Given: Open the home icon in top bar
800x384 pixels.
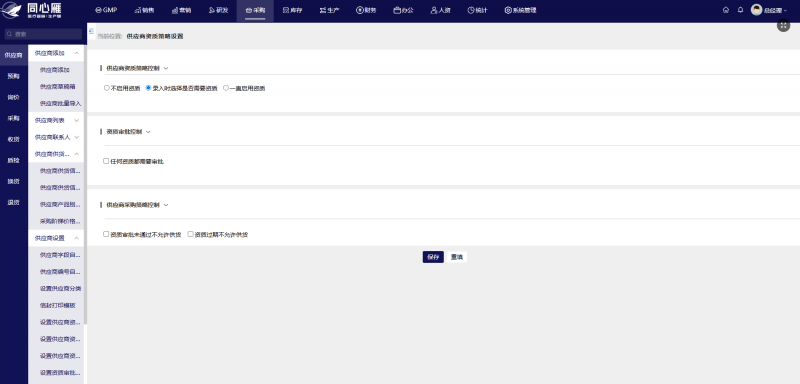Looking at the screenshot, I should (x=726, y=10).
